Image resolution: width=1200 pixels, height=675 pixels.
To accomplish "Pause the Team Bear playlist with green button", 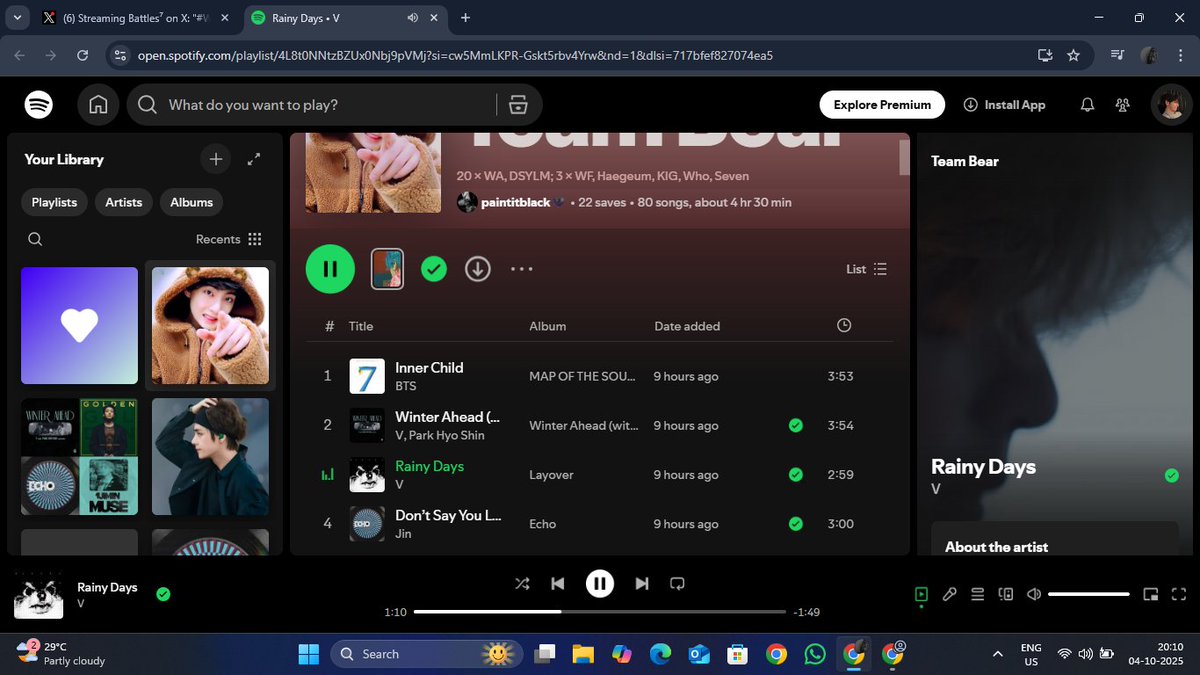I will (330, 268).
